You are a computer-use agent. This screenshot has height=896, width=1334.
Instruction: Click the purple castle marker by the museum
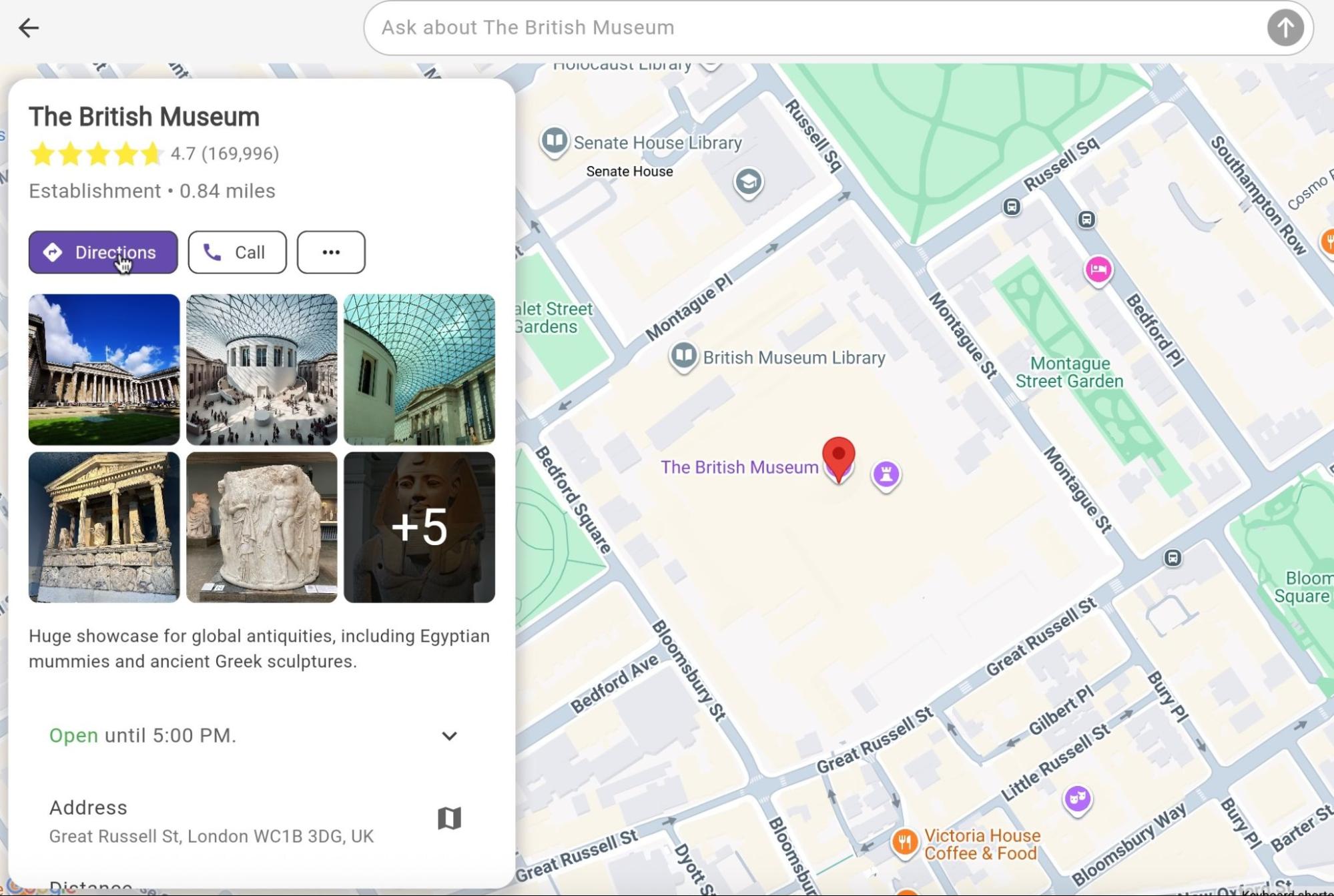coord(886,474)
